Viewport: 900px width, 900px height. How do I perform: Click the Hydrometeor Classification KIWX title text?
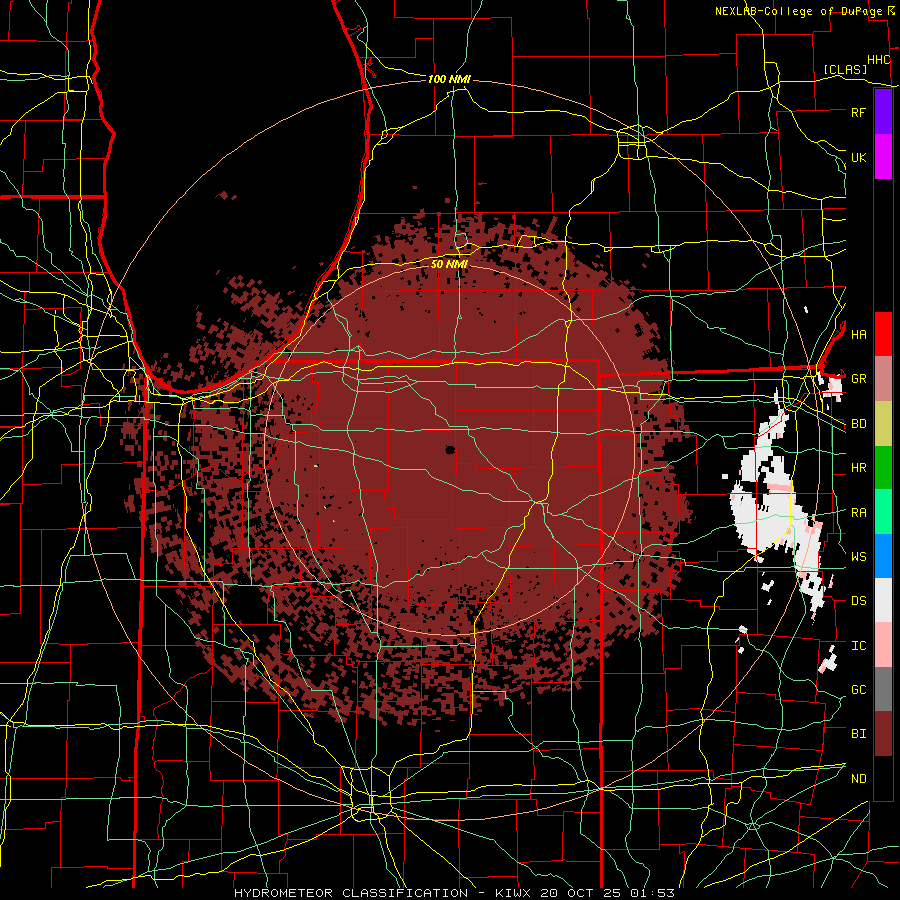454,893
